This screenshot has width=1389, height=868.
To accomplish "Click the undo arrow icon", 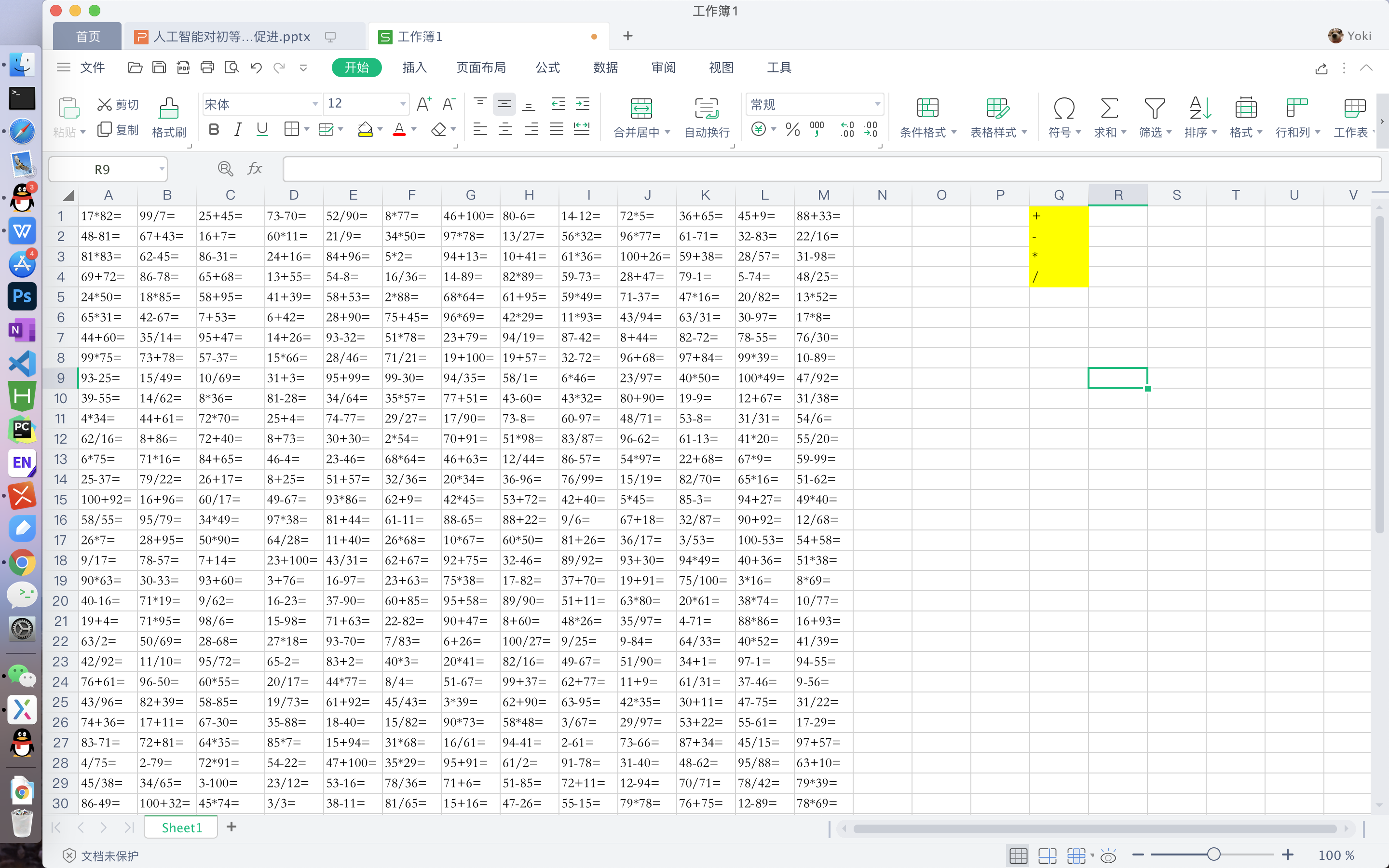I will point(256,68).
